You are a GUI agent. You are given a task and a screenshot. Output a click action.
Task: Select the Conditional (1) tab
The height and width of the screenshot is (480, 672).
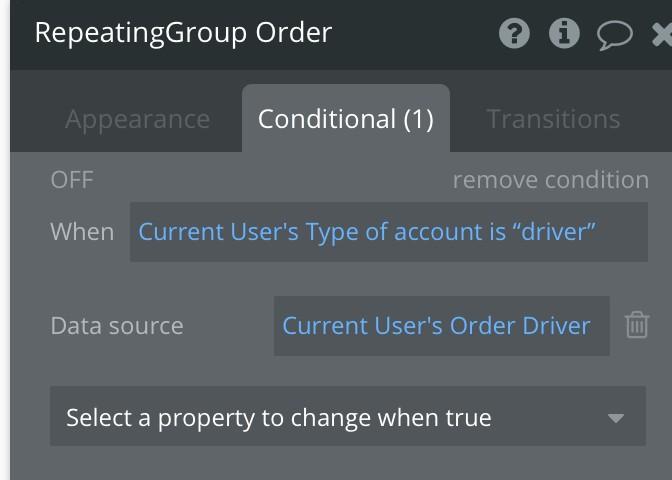[346, 118]
